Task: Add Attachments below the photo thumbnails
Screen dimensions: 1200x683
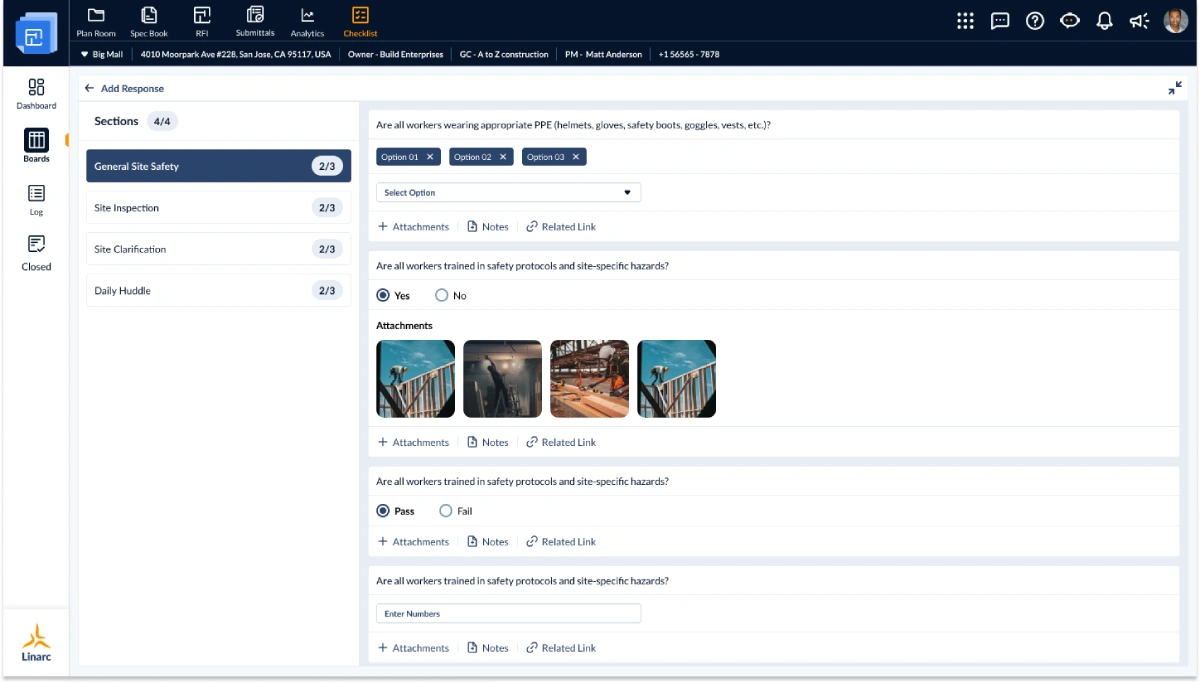Action: coord(413,442)
